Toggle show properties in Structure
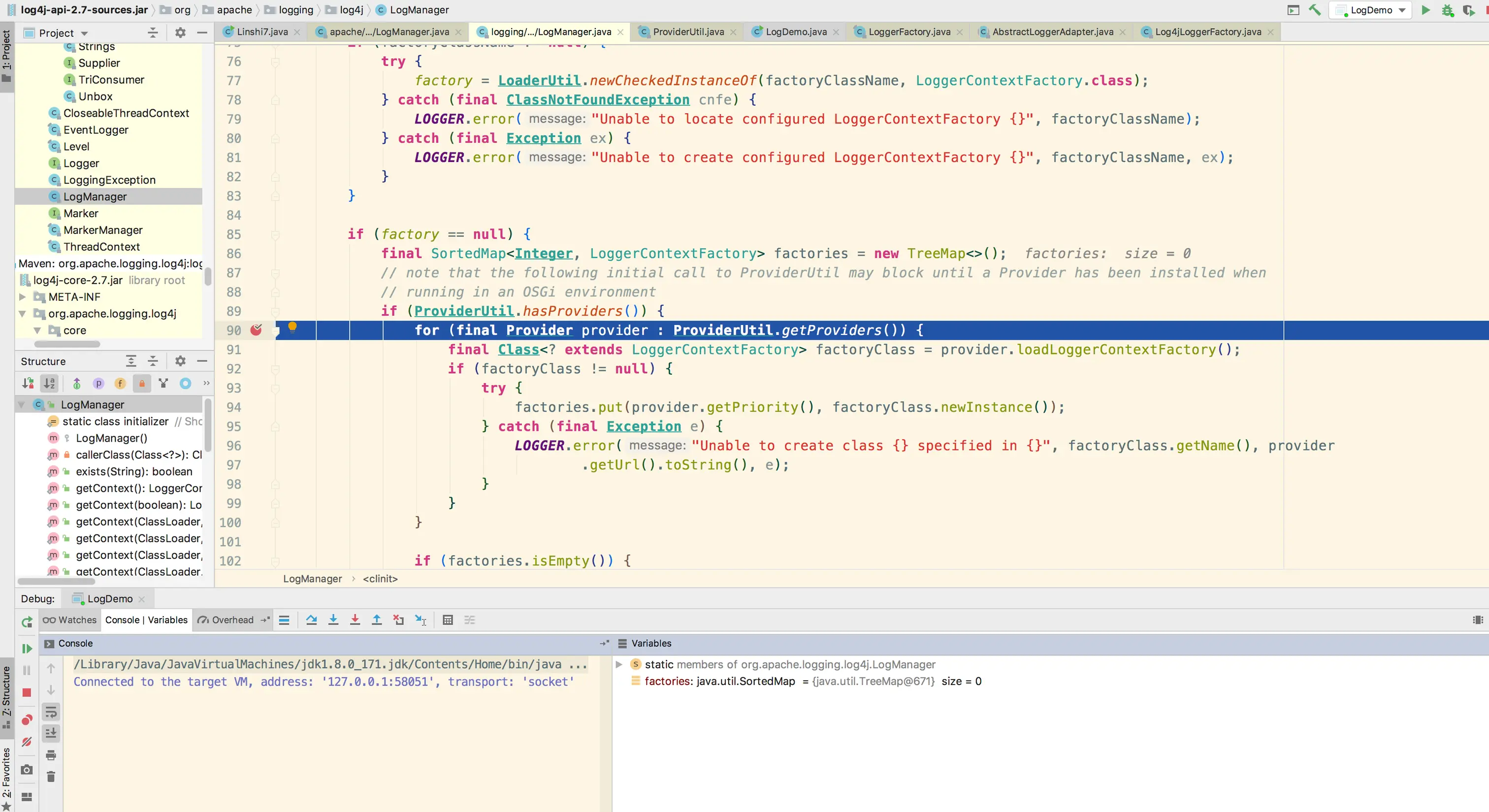The image size is (1489, 812). click(x=98, y=383)
